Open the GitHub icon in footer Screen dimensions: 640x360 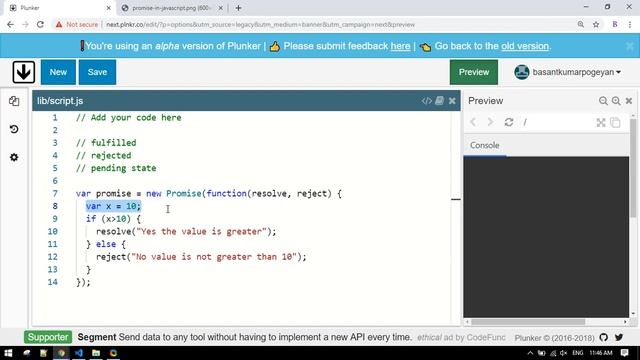(x=604, y=337)
